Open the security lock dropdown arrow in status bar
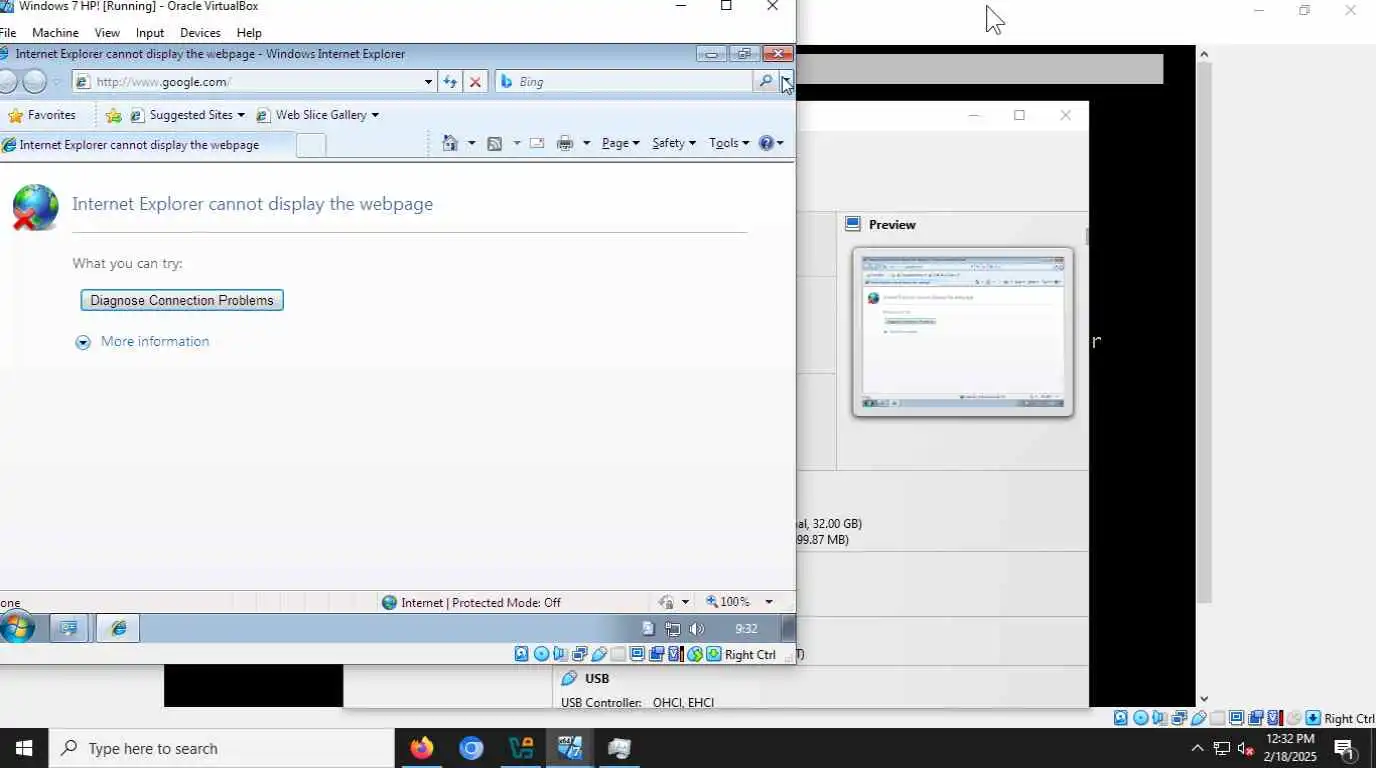The width and height of the screenshot is (1376, 768). pyautogui.click(x=685, y=602)
